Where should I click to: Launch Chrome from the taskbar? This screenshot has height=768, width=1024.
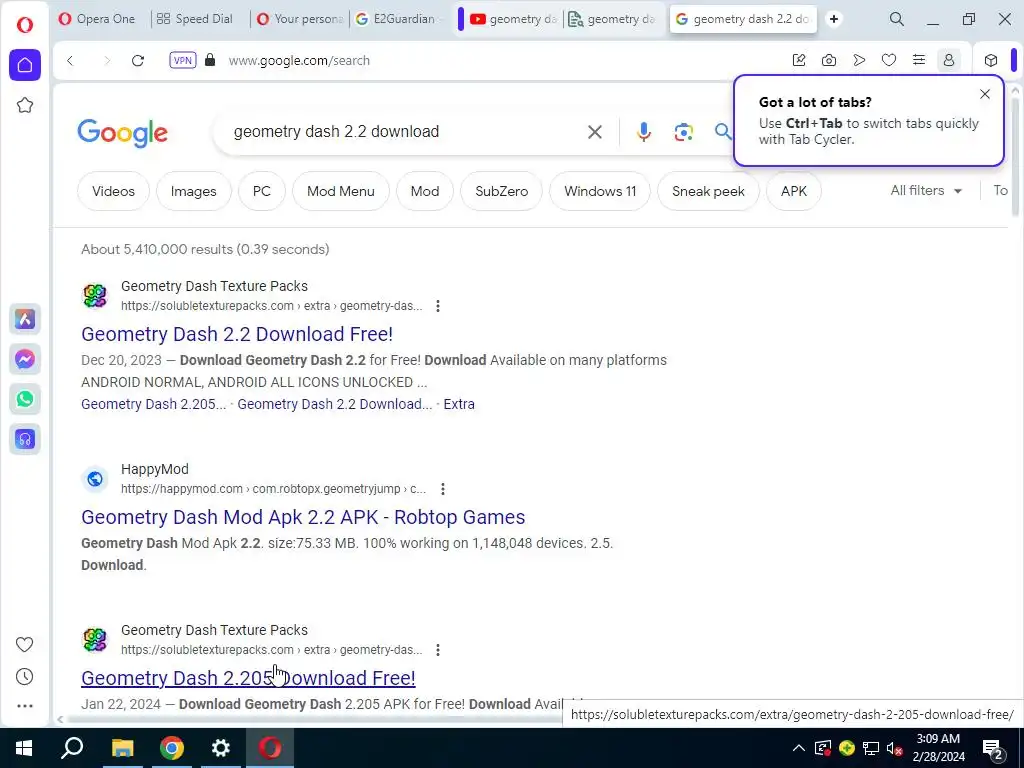point(172,748)
